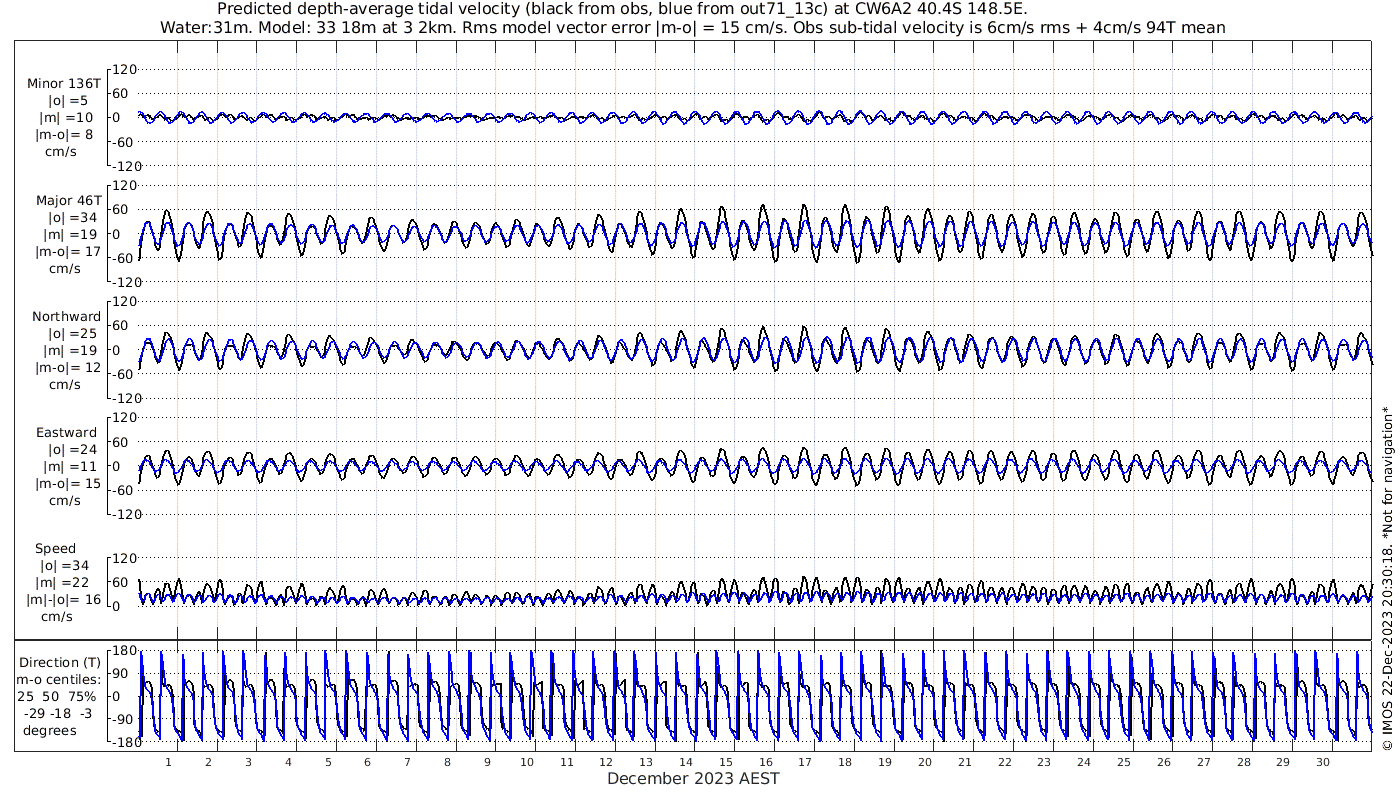This screenshot has height=800, width=1400.
Task: Click the day '30' tick label
Action: 1323,762
